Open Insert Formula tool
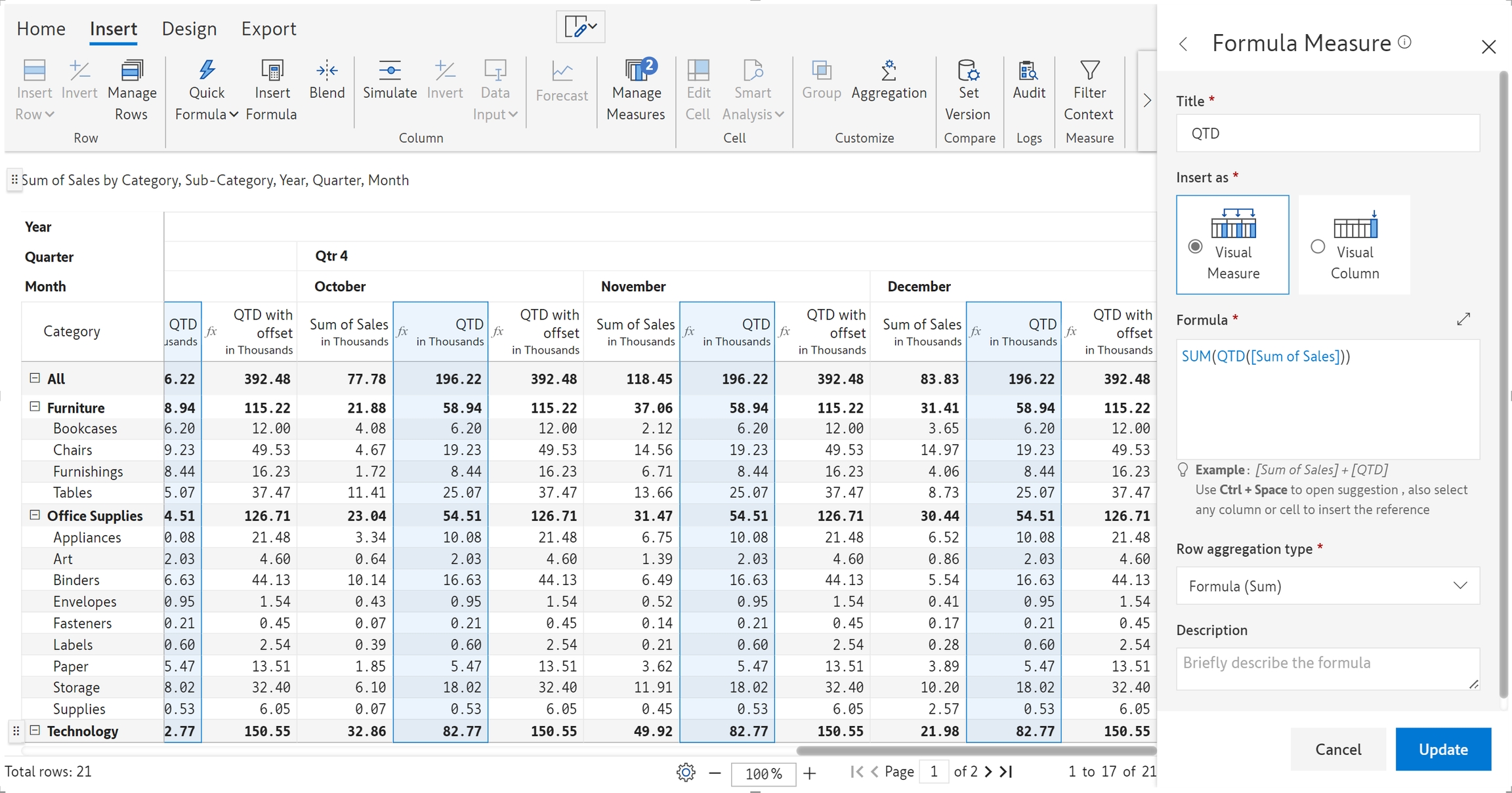The image size is (1512, 793). tap(272, 70)
